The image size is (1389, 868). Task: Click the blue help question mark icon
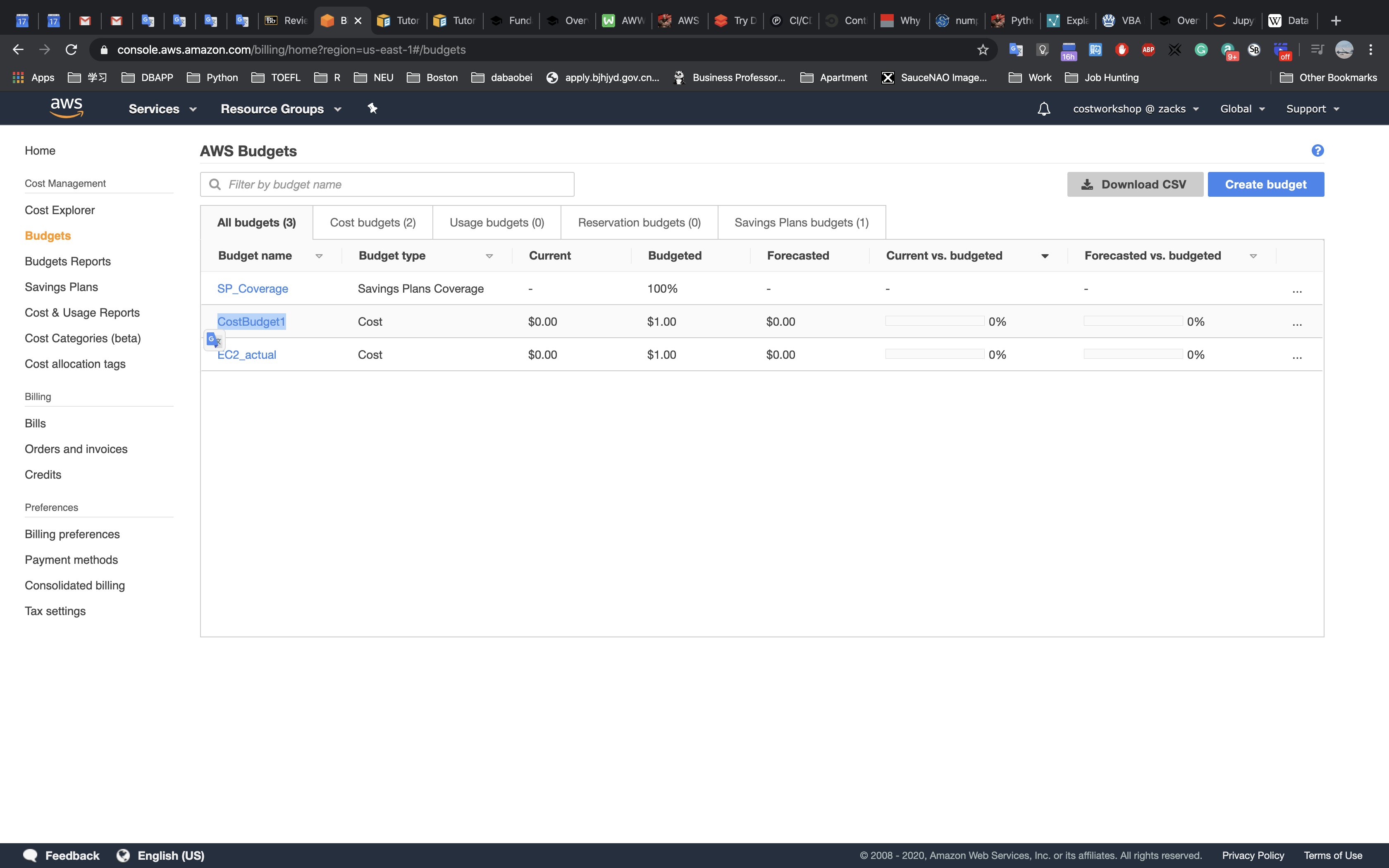click(x=1317, y=150)
